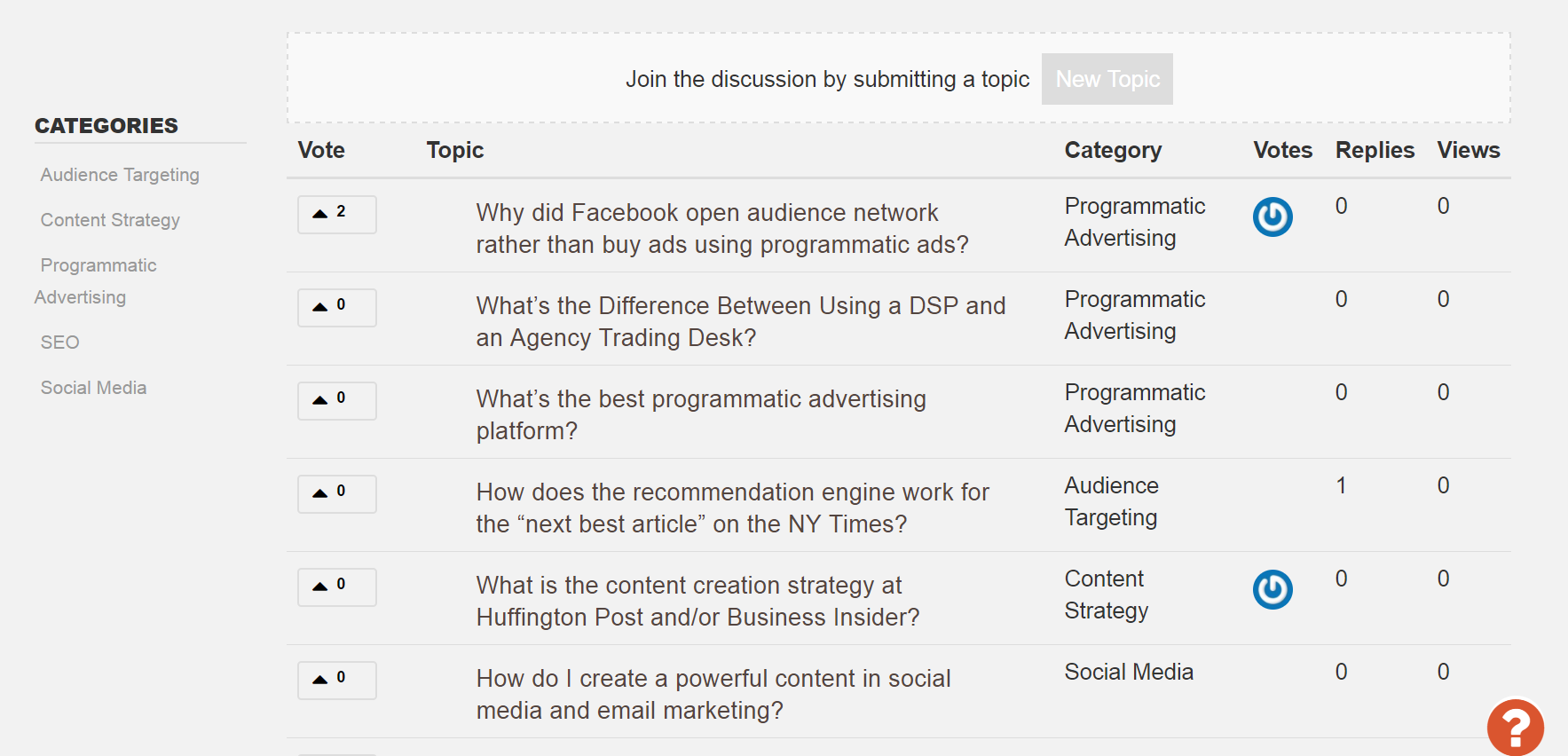Upvote the NY Times recommendation engine topic
Image resolution: width=1568 pixels, height=756 pixels.
[x=336, y=493]
